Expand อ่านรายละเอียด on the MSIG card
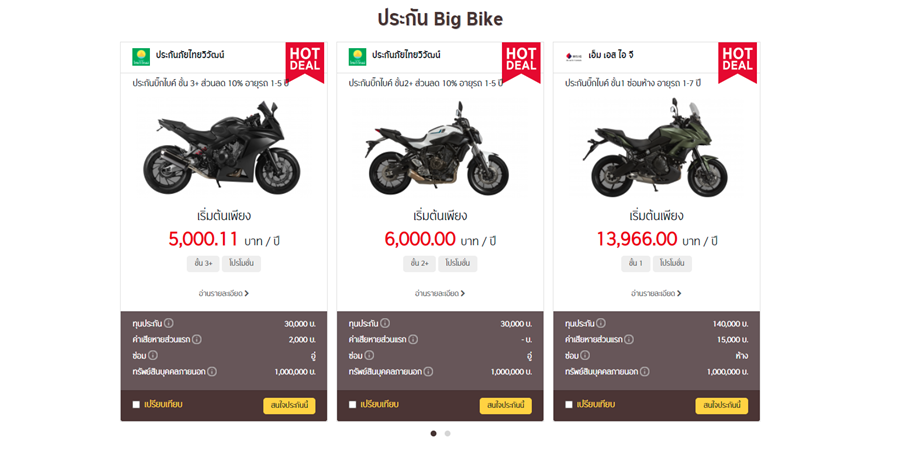900x452 pixels. click(x=656, y=293)
